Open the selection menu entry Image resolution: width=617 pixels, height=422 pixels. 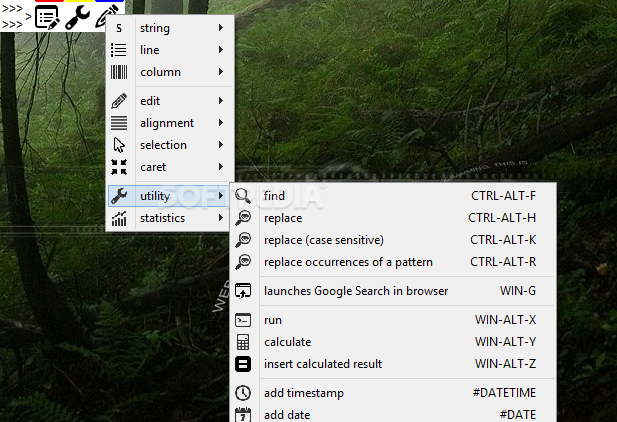click(x=170, y=145)
